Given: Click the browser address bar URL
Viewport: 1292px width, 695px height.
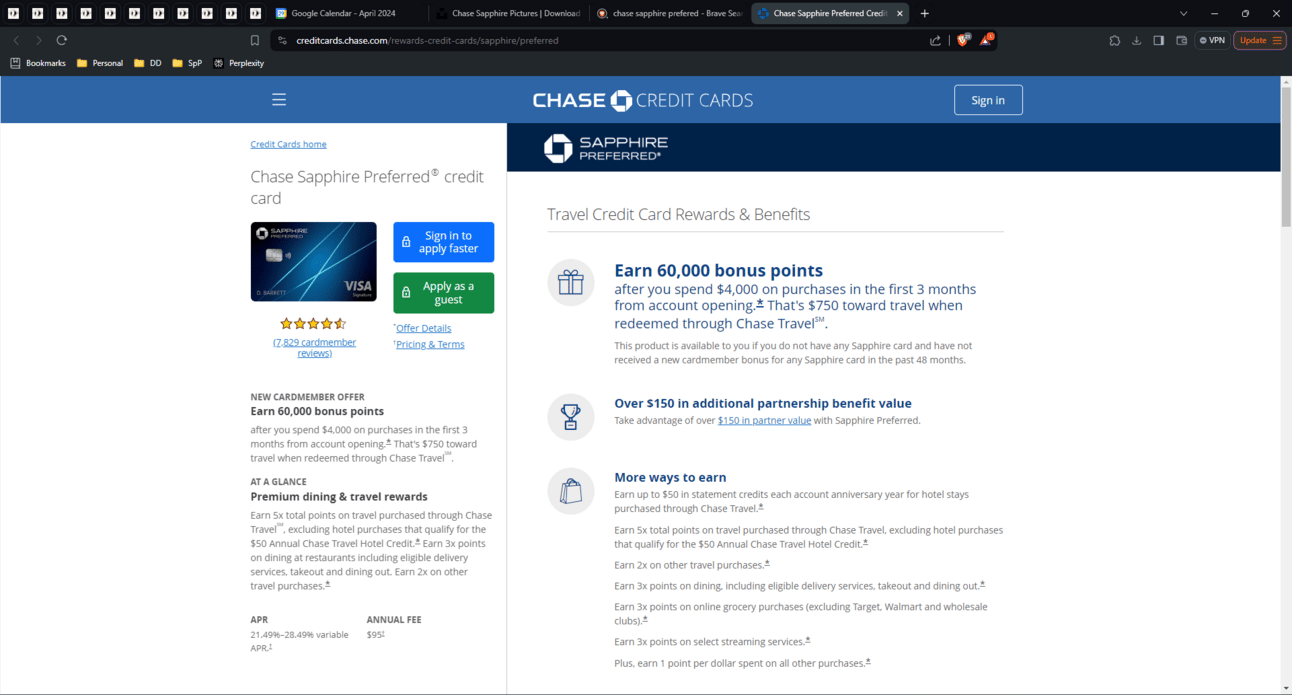Looking at the screenshot, I should pyautogui.click(x=427, y=40).
